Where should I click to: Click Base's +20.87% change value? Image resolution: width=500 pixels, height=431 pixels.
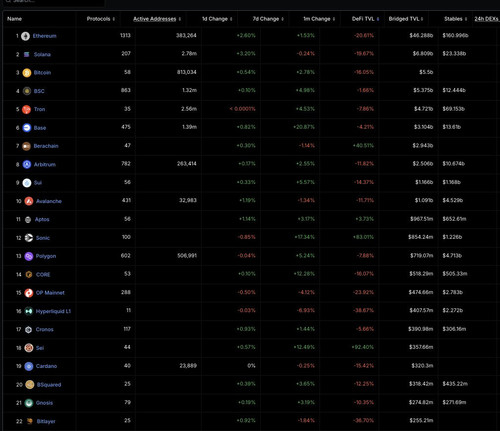point(304,127)
